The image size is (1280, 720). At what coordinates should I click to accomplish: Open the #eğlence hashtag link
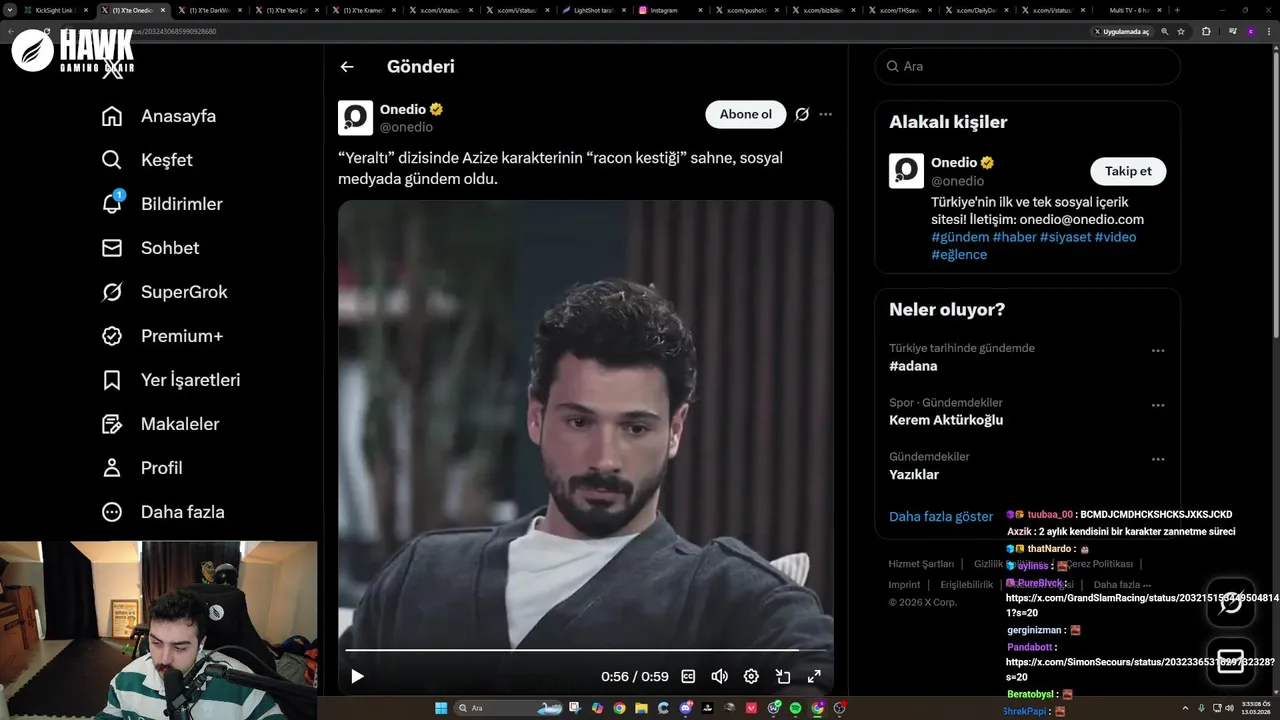click(959, 255)
